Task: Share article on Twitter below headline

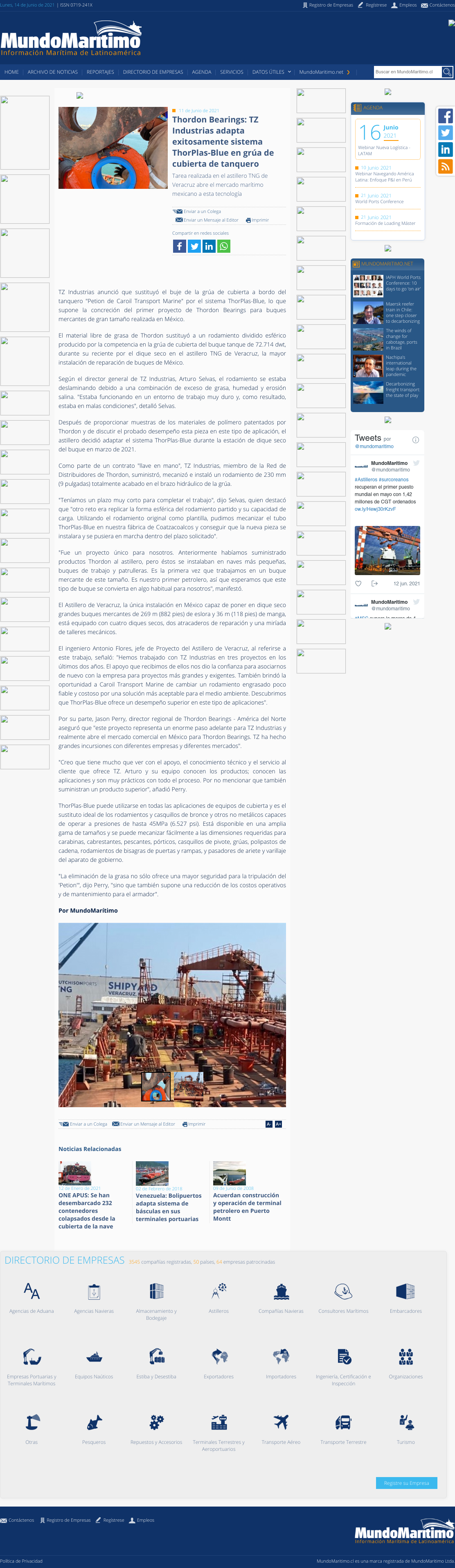Action: point(194,246)
